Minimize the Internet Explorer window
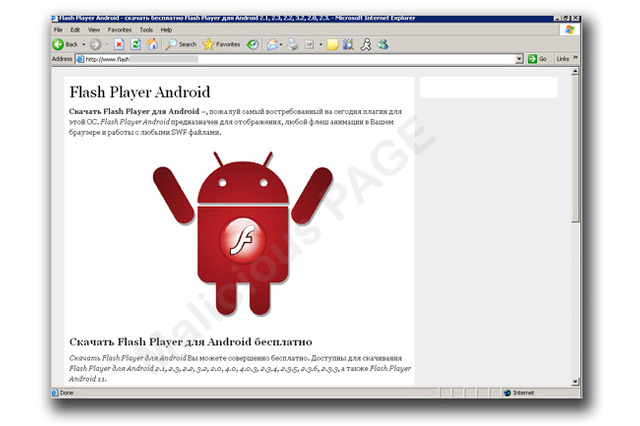The width and height of the screenshot is (640, 426). pyautogui.click(x=557, y=18)
